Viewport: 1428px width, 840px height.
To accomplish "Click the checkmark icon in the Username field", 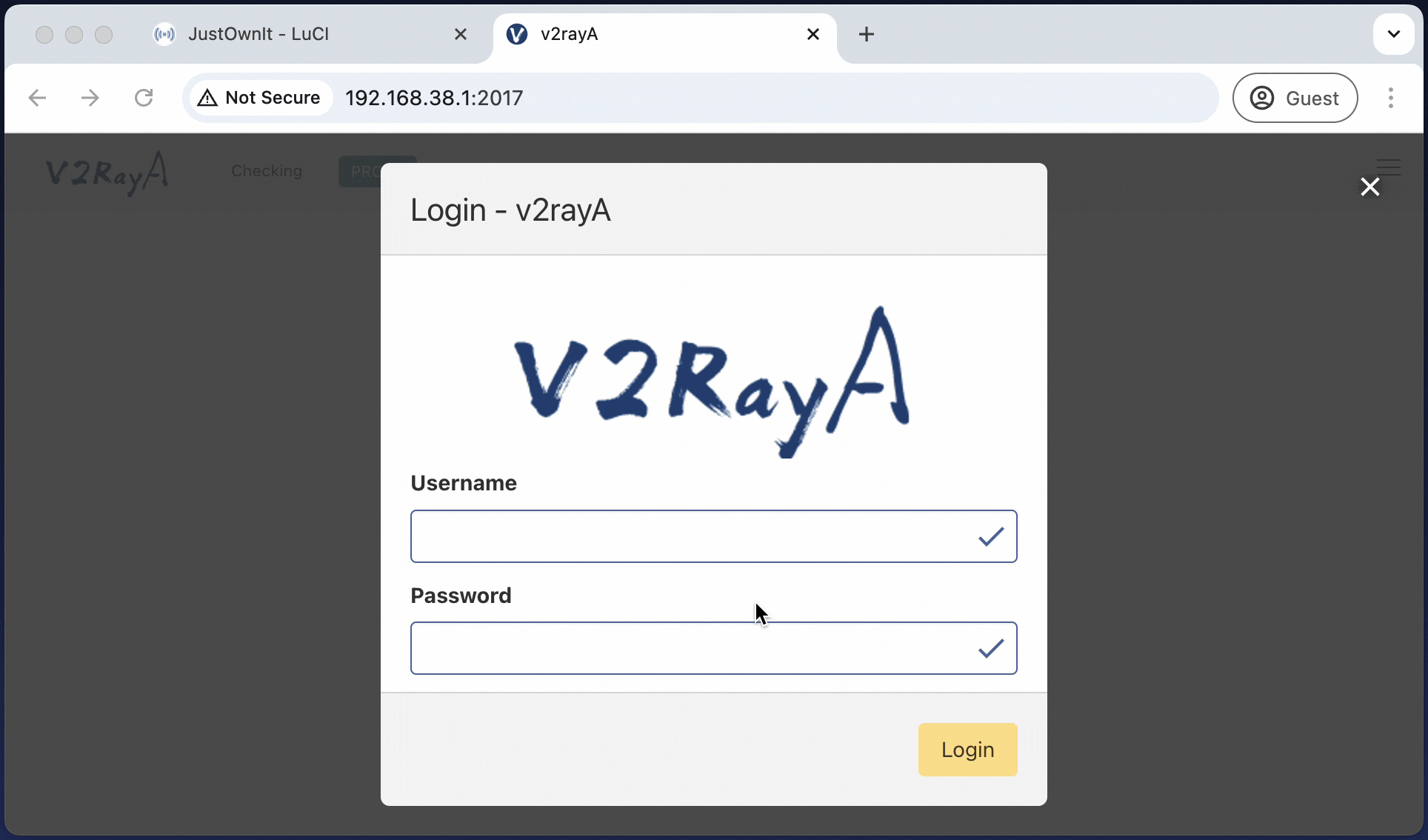I will [991, 536].
